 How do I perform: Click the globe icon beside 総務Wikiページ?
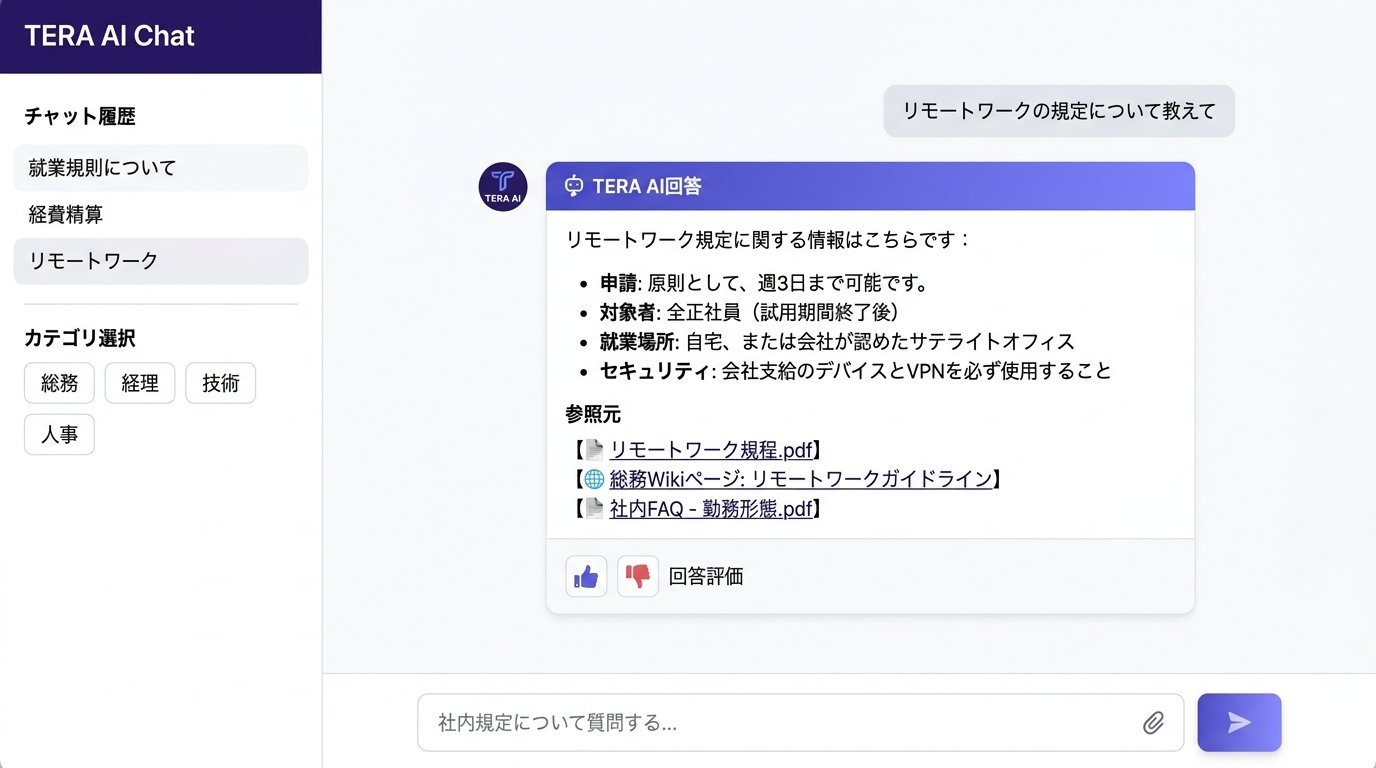pyautogui.click(x=596, y=479)
